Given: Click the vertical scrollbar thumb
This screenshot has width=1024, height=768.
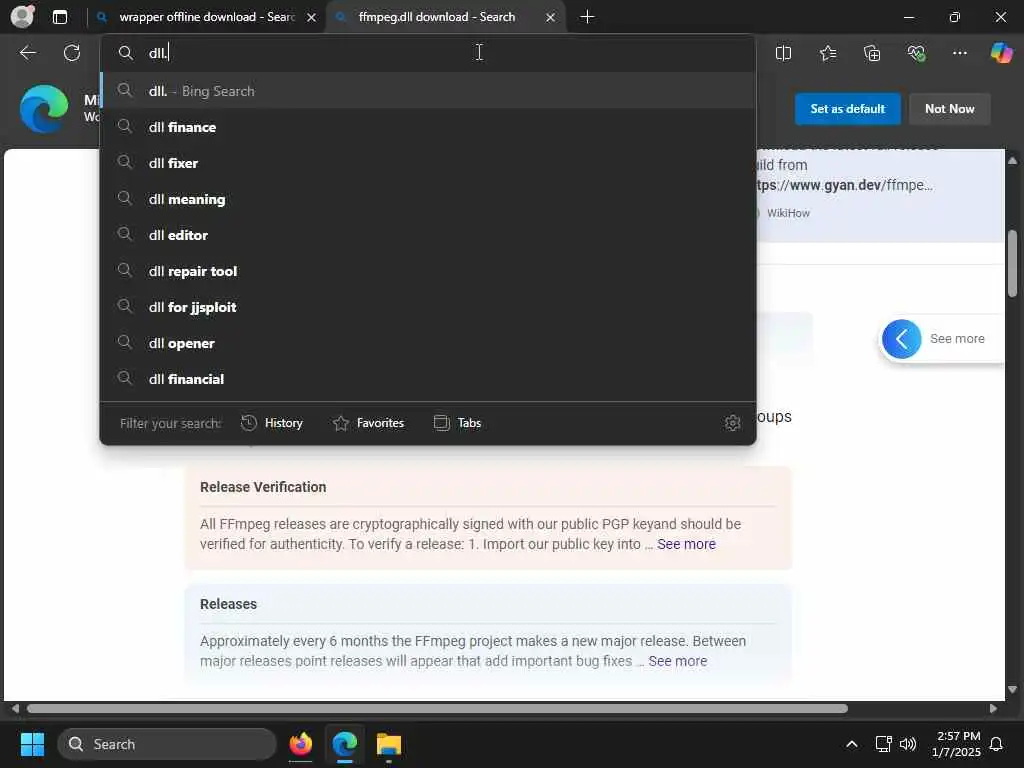Looking at the screenshot, I should pos(1012,264).
